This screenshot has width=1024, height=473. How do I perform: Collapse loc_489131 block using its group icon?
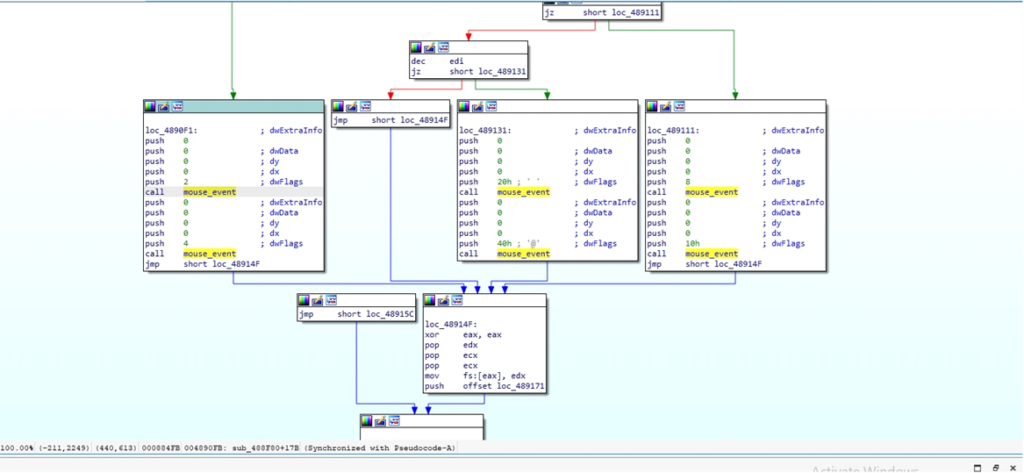(x=490, y=106)
